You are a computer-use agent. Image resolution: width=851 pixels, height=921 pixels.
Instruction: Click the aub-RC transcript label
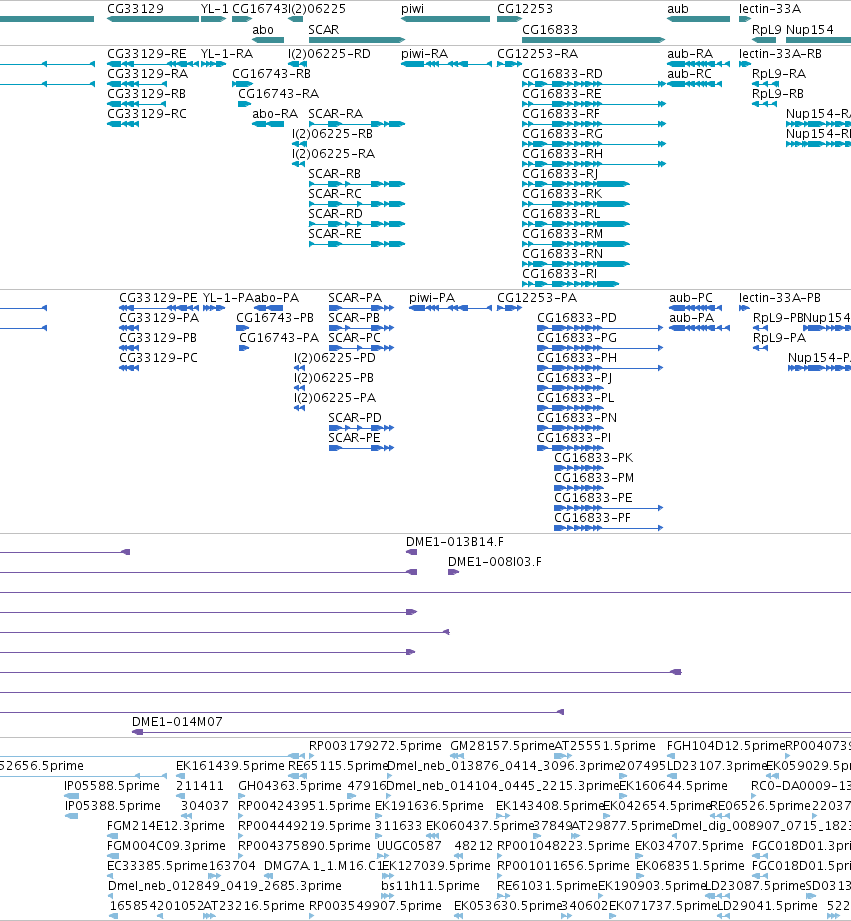click(x=689, y=73)
